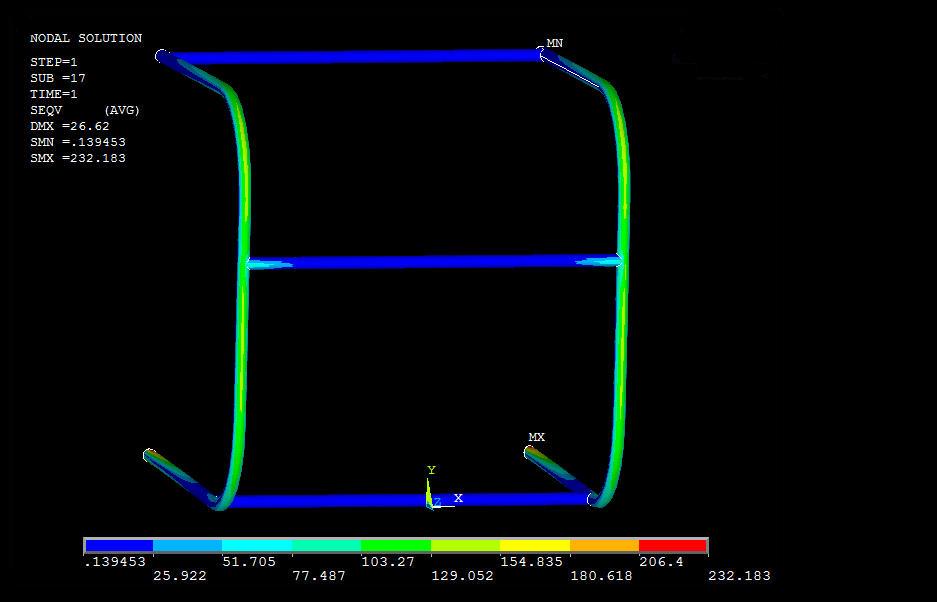The width and height of the screenshot is (937, 602).
Task: Click the SEQV (AVG) label
Action: coord(85,111)
